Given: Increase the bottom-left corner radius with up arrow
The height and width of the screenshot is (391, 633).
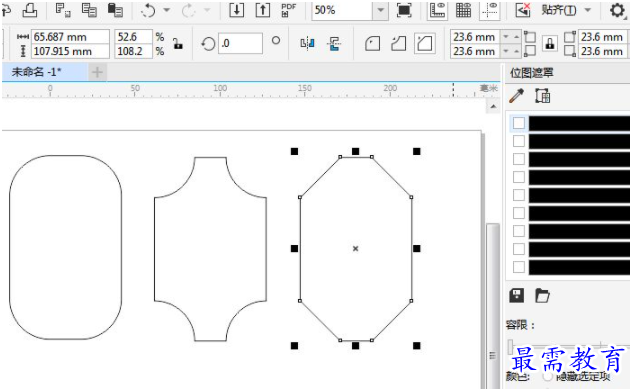Looking at the screenshot, I should click(x=516, y=51).
